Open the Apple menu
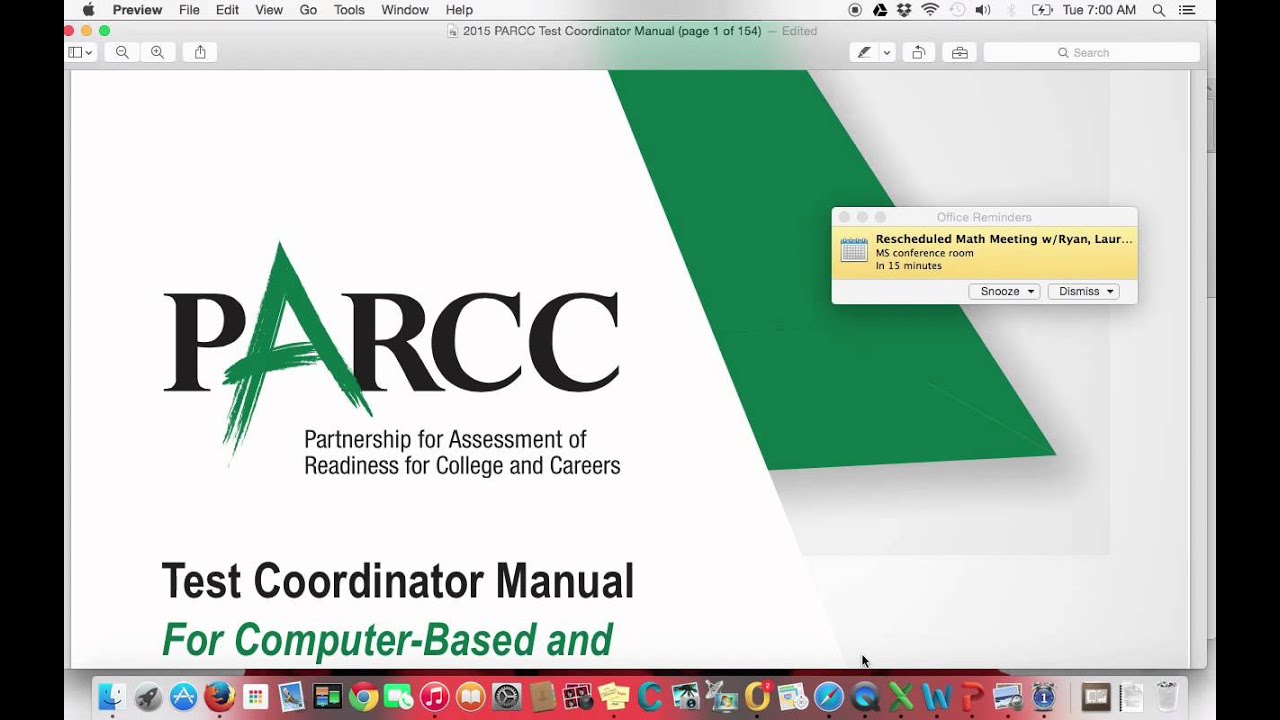 [x=88, y=10]
